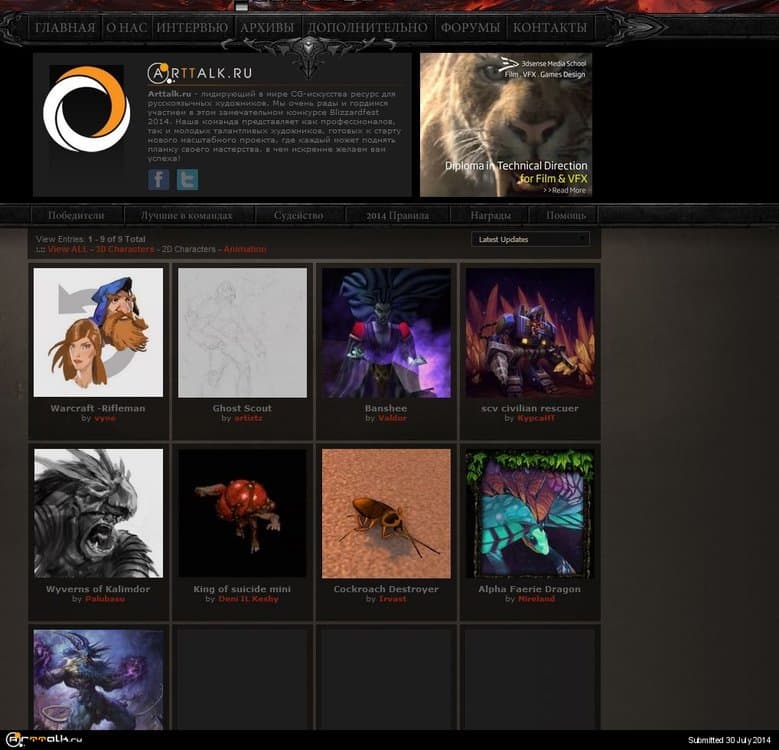
Task: Open the author link under Warcraft -Rifleman
Action: point(105,418)
